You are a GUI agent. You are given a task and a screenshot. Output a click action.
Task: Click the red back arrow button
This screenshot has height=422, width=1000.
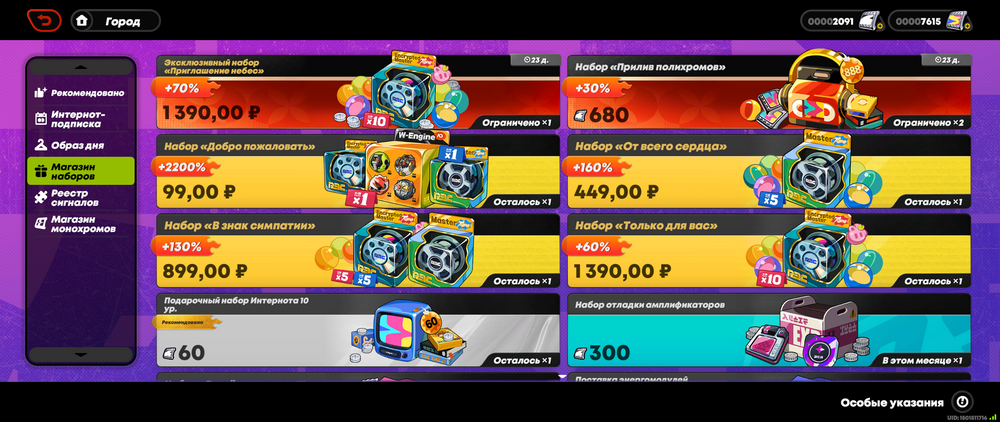pyautogui.click(x=44, y=20)
